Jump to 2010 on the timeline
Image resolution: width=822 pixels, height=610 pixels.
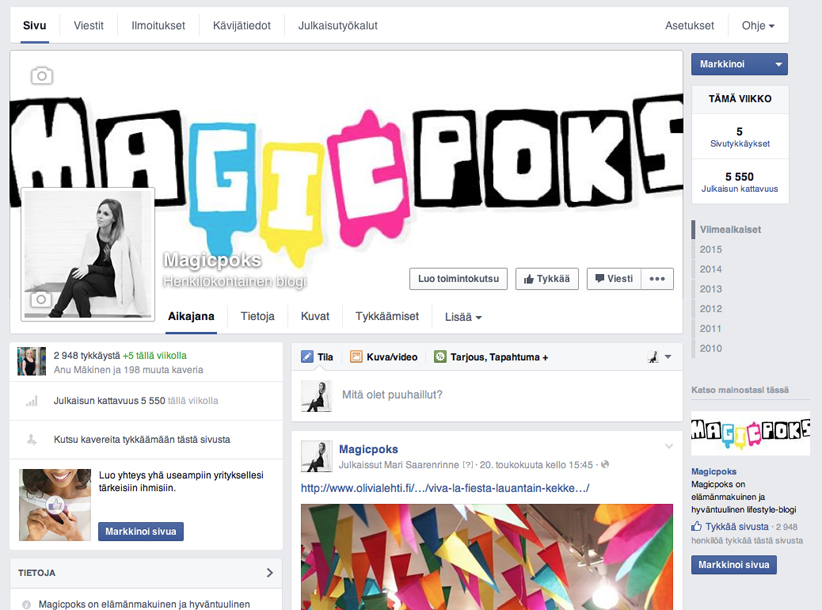pos(710,348)
